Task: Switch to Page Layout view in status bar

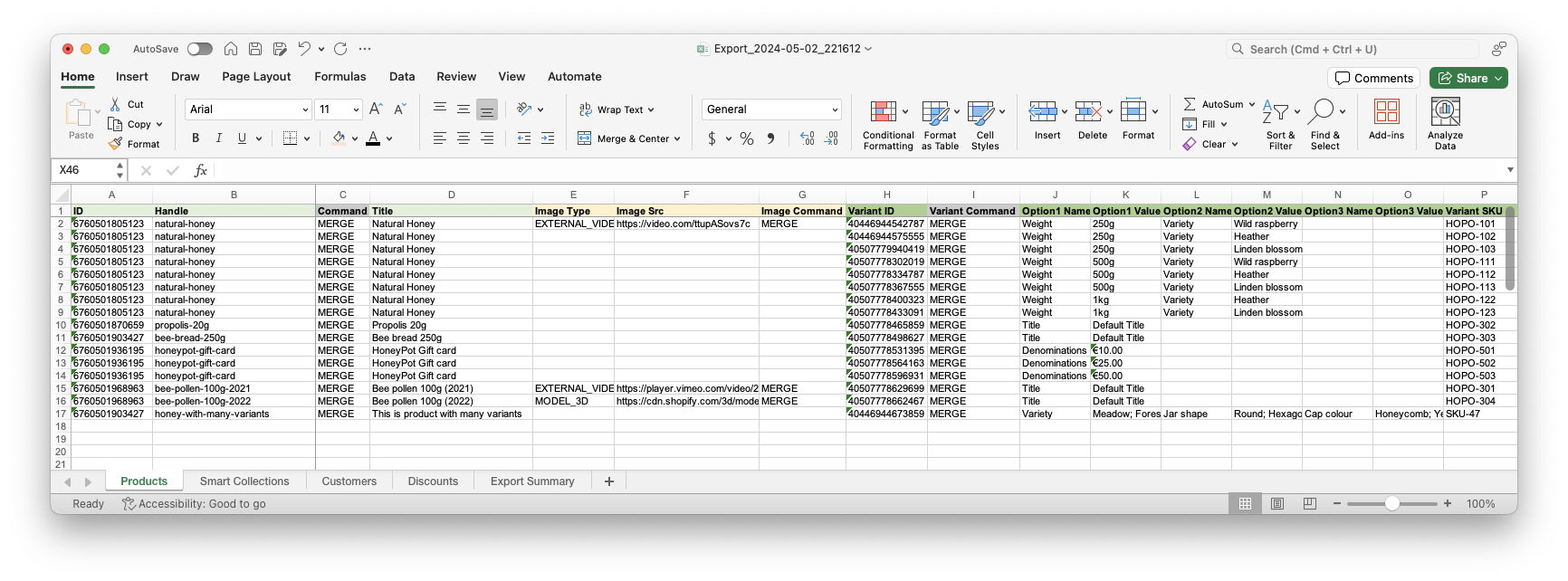Action: (1277, 504)
